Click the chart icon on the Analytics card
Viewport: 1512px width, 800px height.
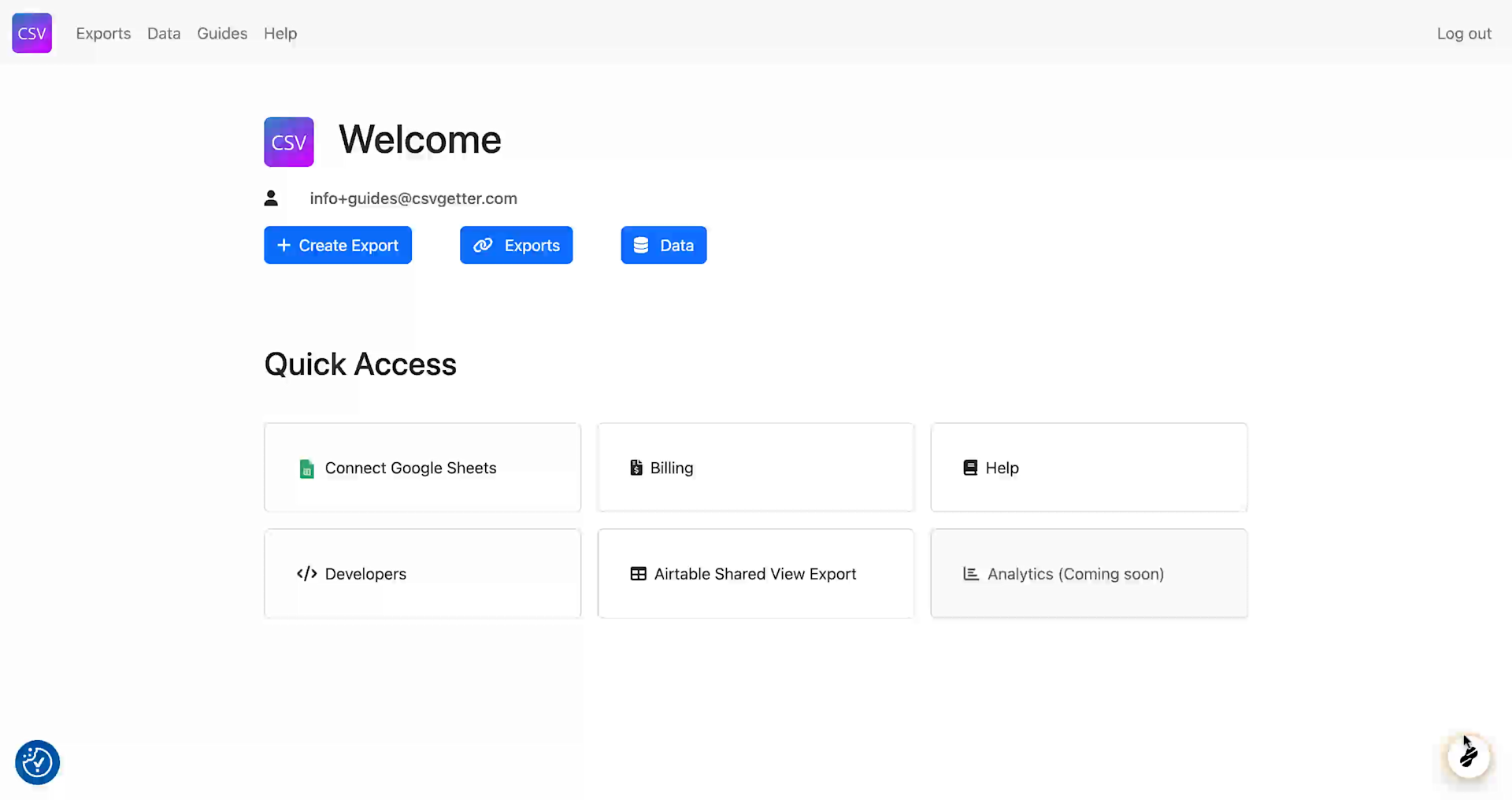(x=969, y=573)
